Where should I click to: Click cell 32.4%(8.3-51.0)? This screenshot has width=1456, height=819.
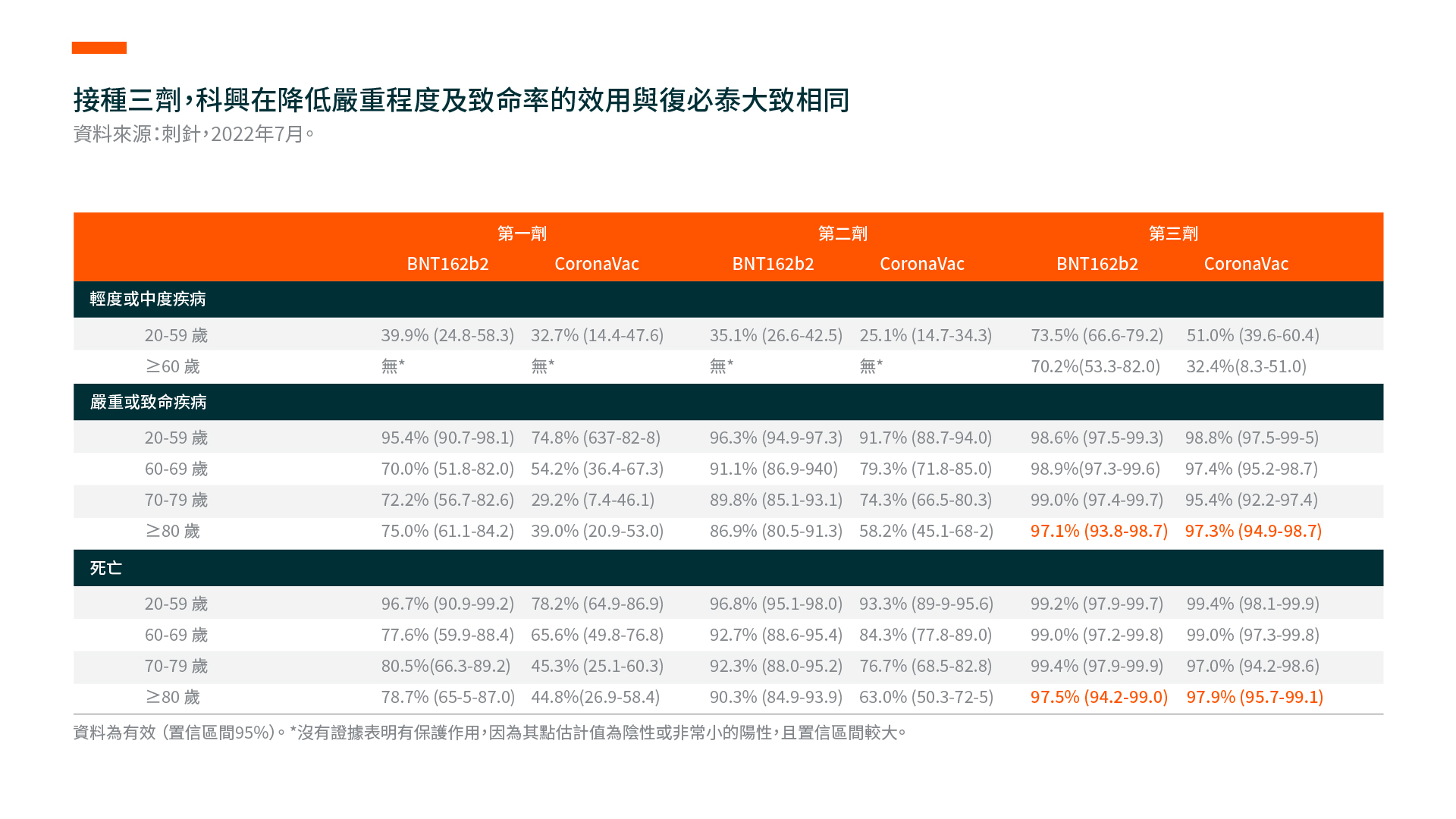[x=1246, y=366]
